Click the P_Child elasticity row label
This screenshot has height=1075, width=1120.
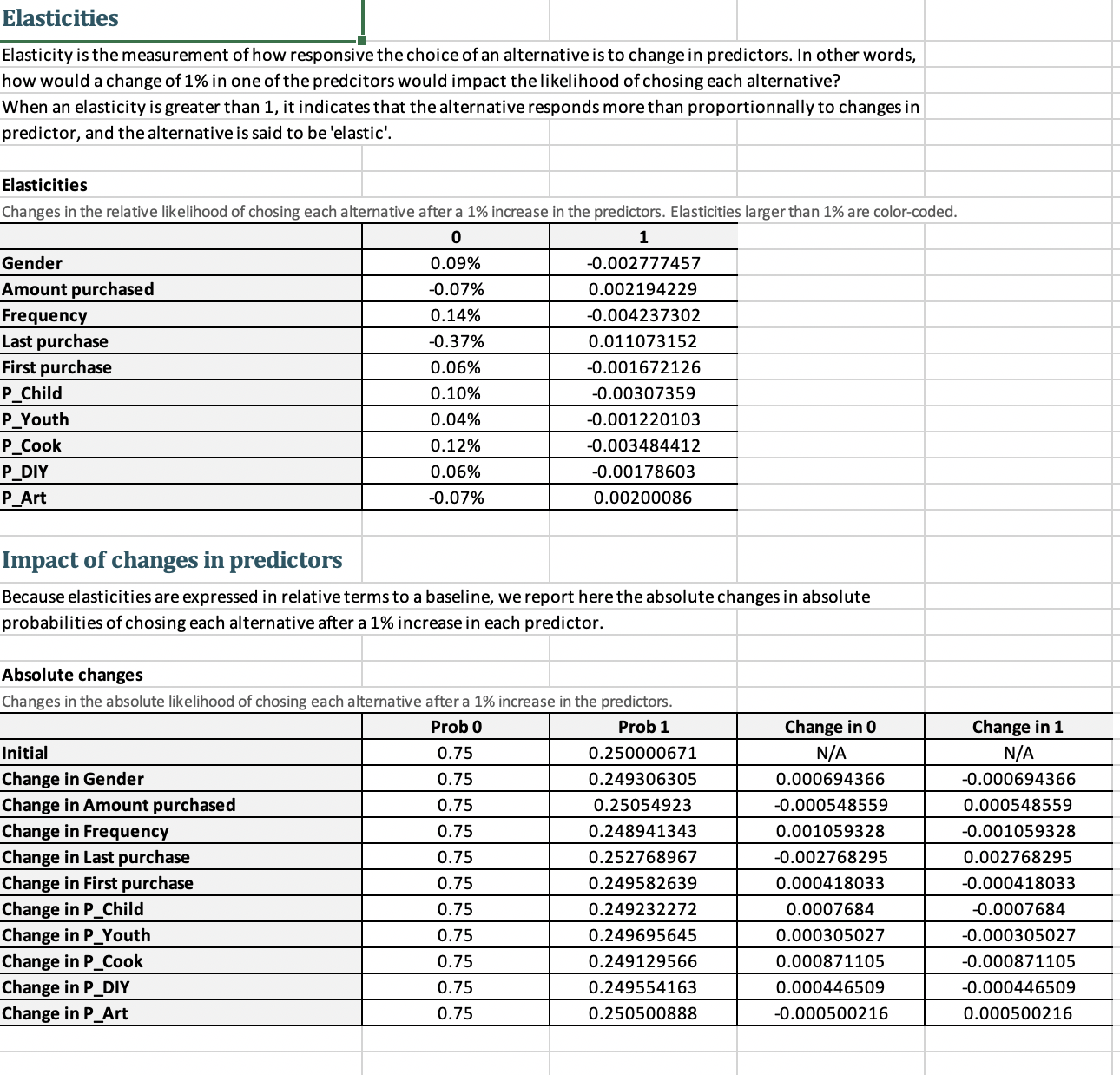tap(181, 393)
